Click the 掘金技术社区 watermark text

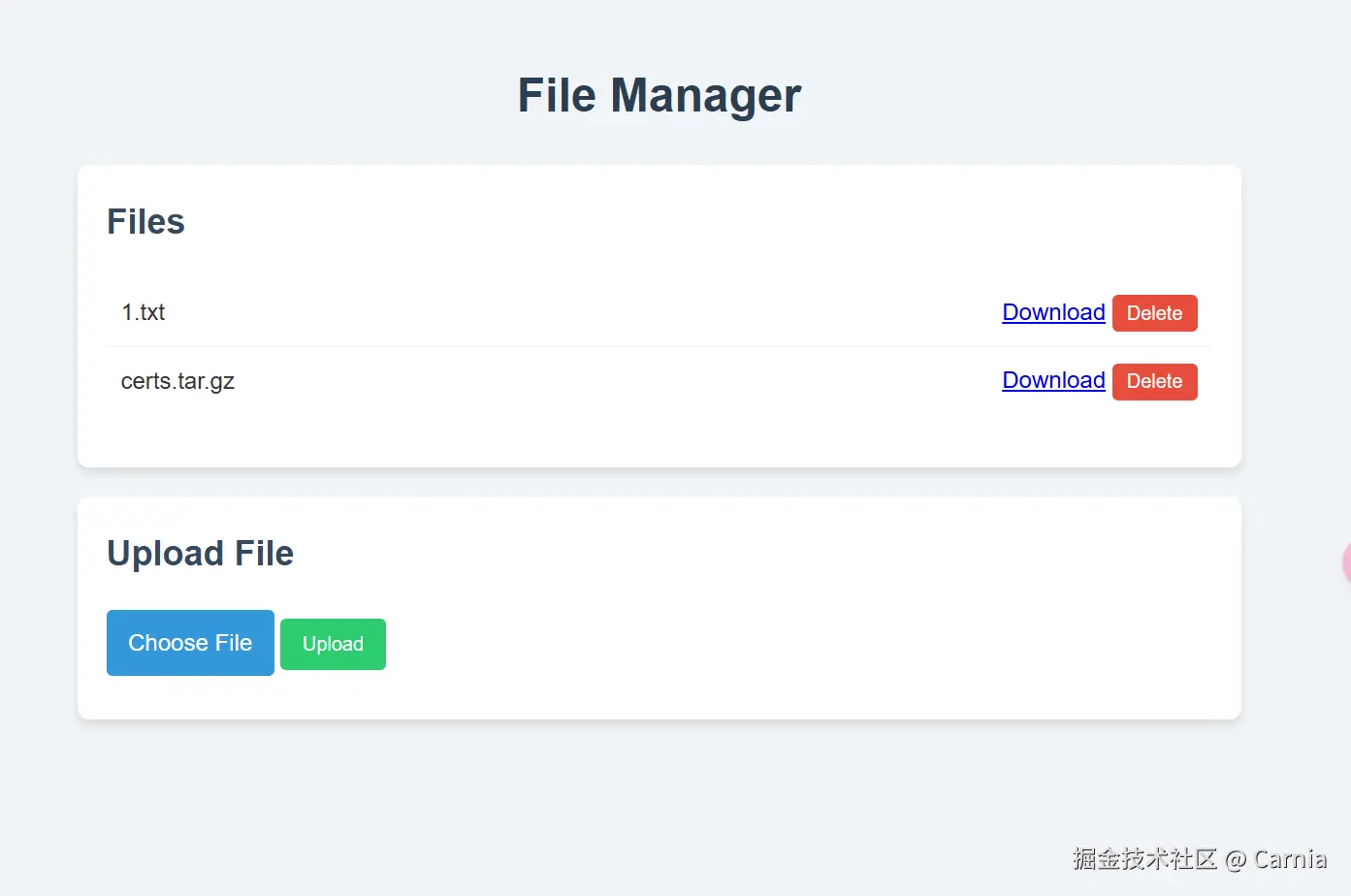point(1143,859)
